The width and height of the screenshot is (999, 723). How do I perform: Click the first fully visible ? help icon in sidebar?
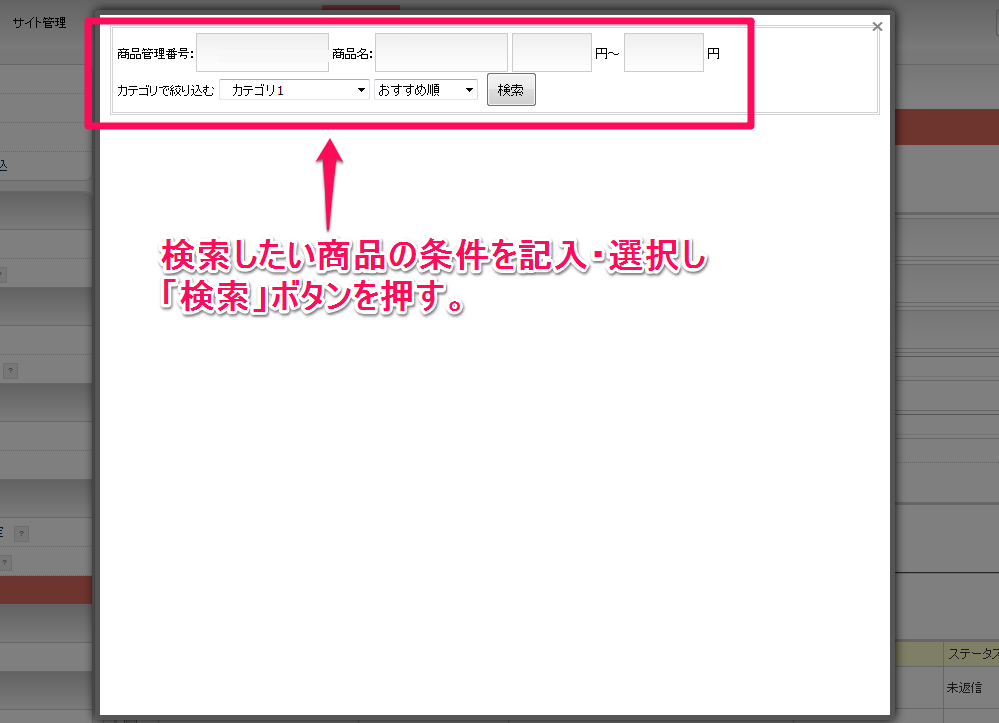coord(10,371)
